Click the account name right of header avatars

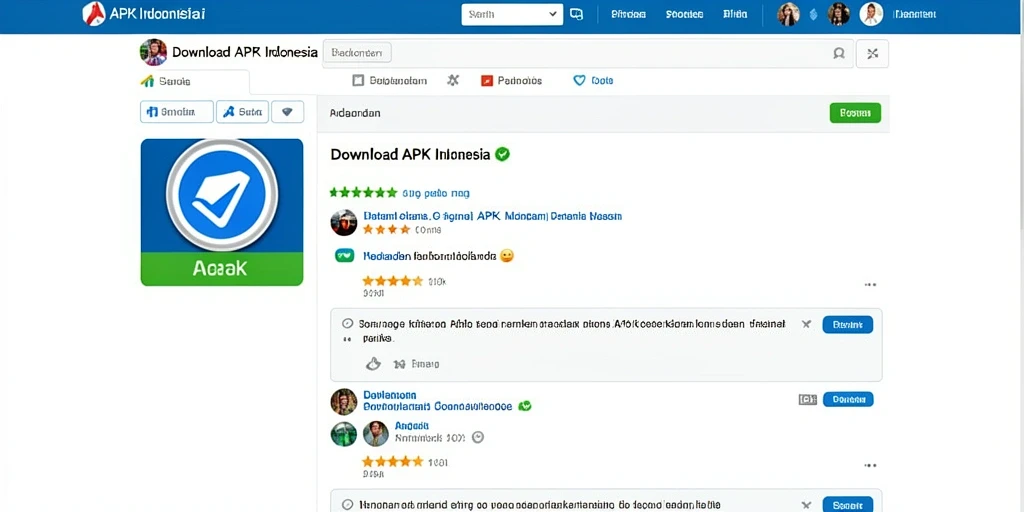pos(914,14)
